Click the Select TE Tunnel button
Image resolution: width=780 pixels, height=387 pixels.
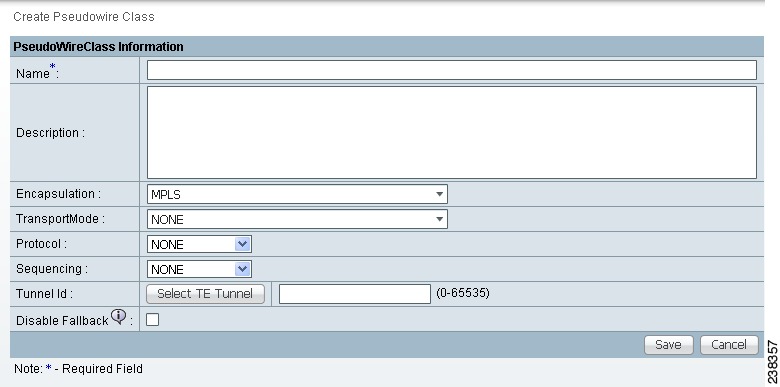tap(205, 293)
